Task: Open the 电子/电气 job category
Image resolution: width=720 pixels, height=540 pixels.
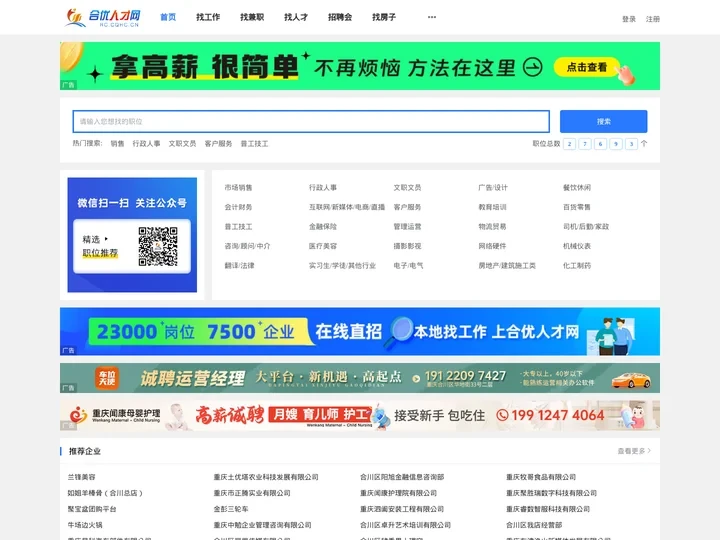Action: coord(408,265)
